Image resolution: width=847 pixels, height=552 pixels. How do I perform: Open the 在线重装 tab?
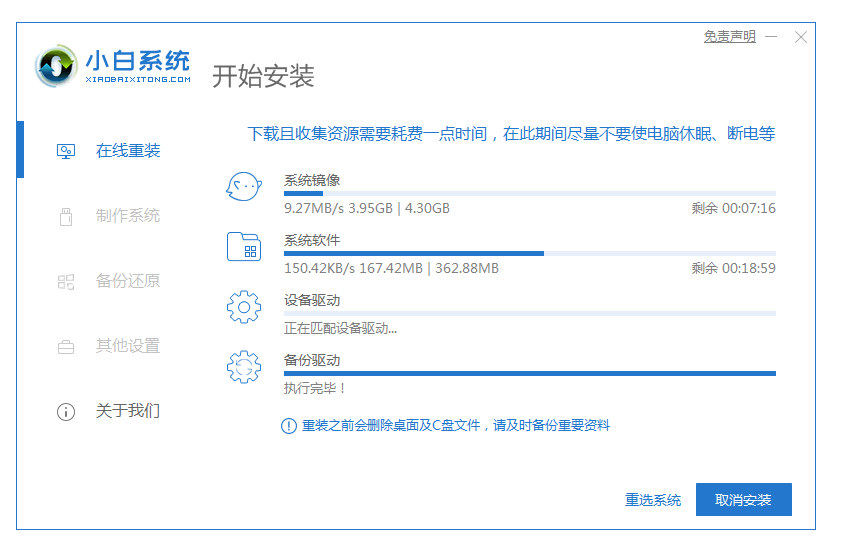coord(128,151)
